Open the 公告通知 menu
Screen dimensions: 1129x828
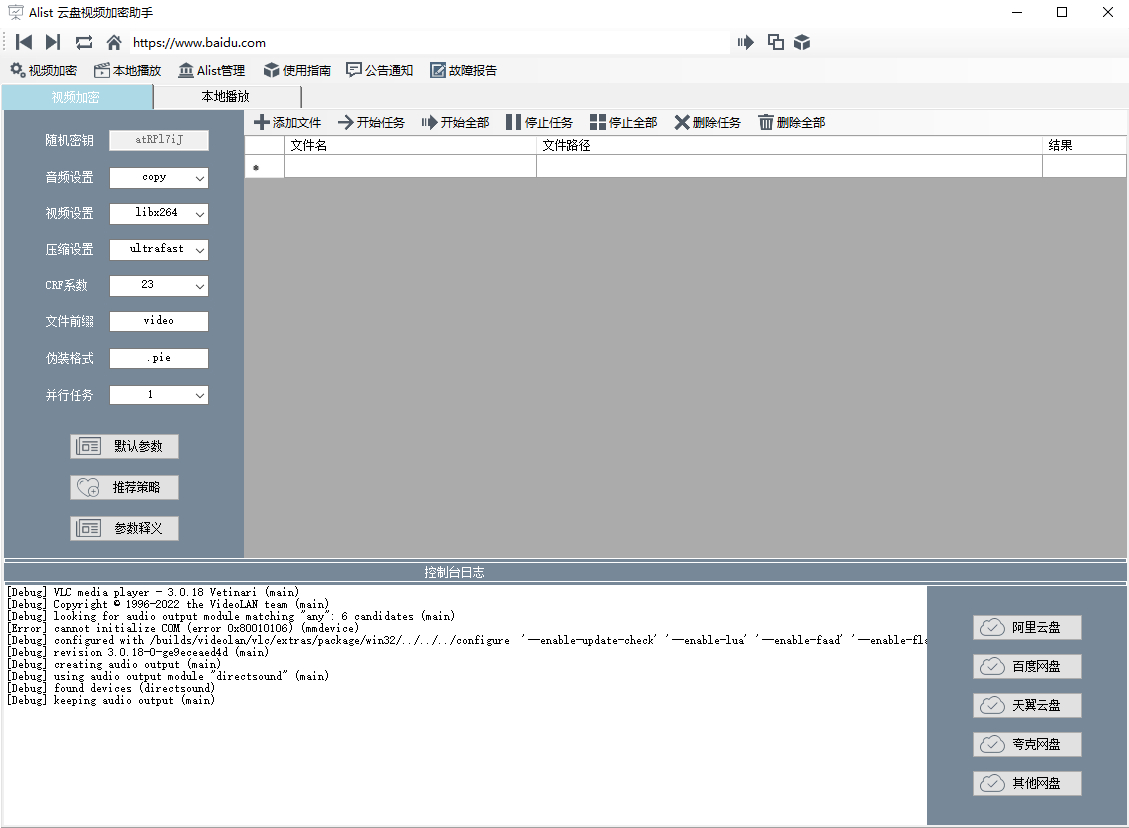click(x=379, y=70)
